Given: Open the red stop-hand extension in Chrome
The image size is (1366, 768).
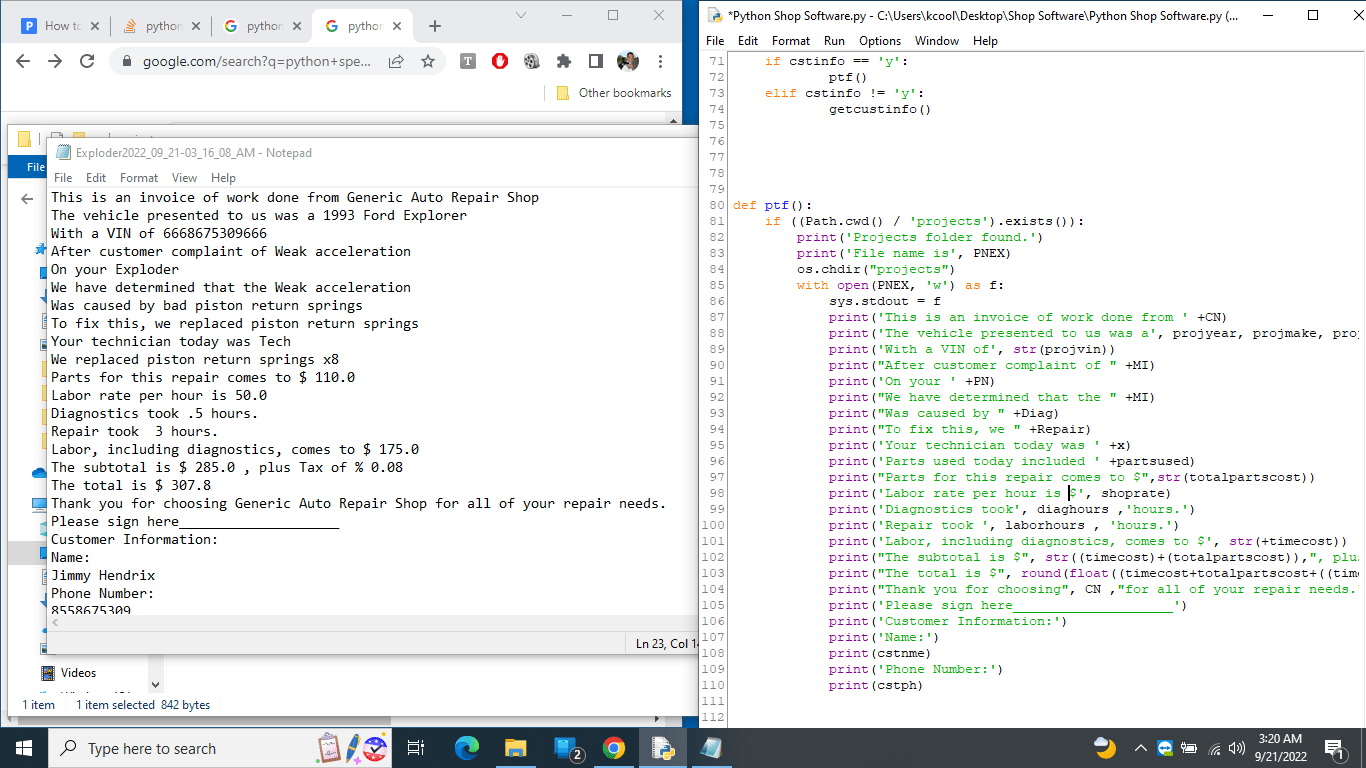Looking at the screenshot, I should tap(500, 61).
